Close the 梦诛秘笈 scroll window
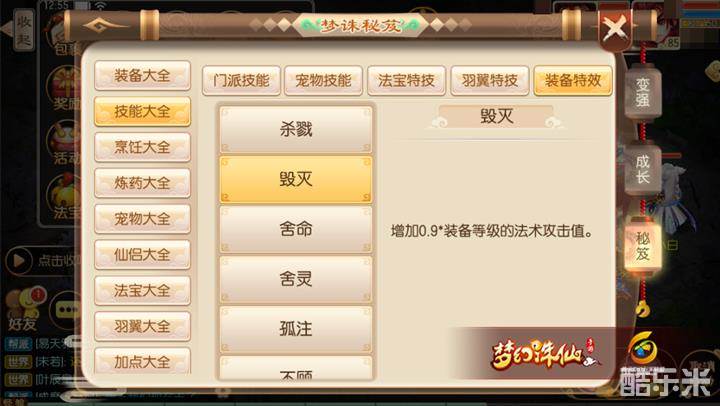Screen dimensions: 720x406 [x=615, y=28]
